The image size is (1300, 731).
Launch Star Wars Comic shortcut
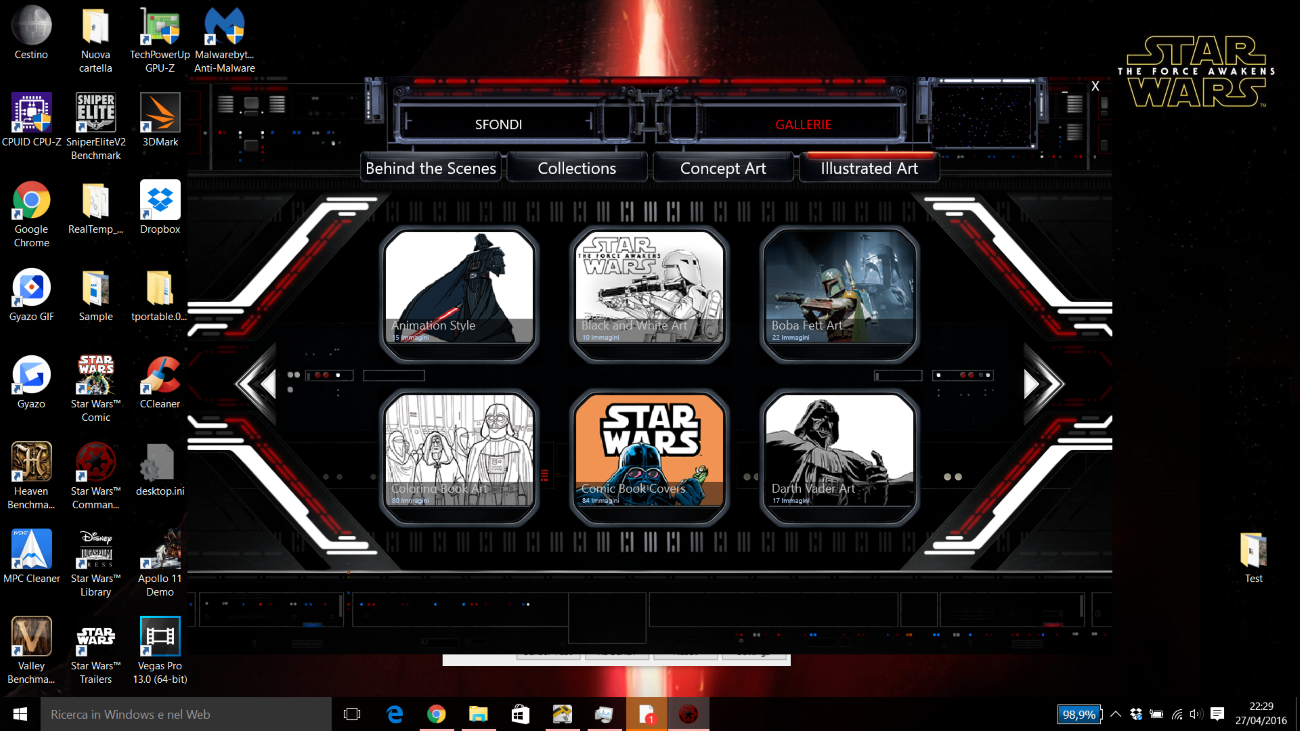[96, 389]
